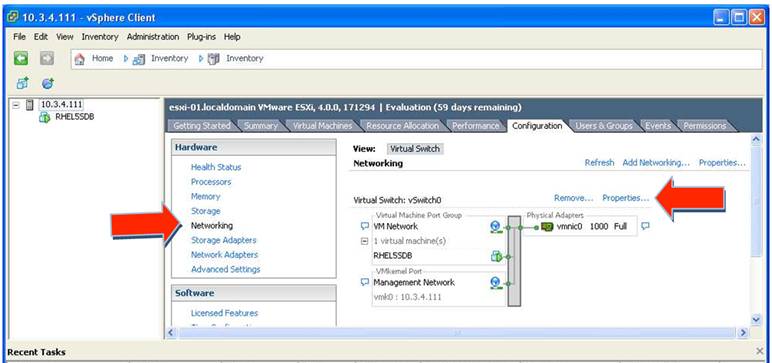Click Properties... link next to Add Networking
This screenshot has height=363, width=772.
click(722, 163)
